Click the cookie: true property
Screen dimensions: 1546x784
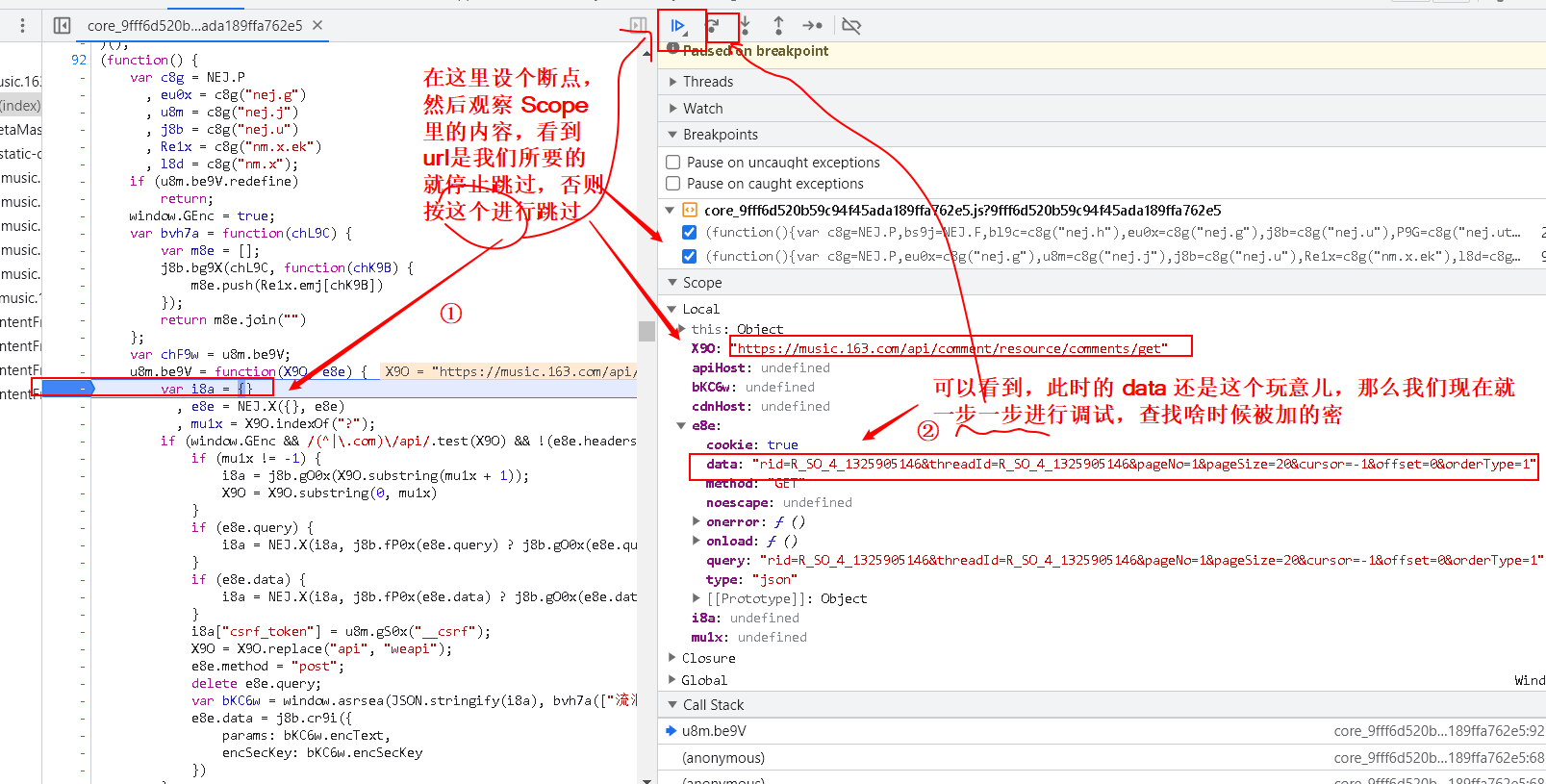coord(752,444)
